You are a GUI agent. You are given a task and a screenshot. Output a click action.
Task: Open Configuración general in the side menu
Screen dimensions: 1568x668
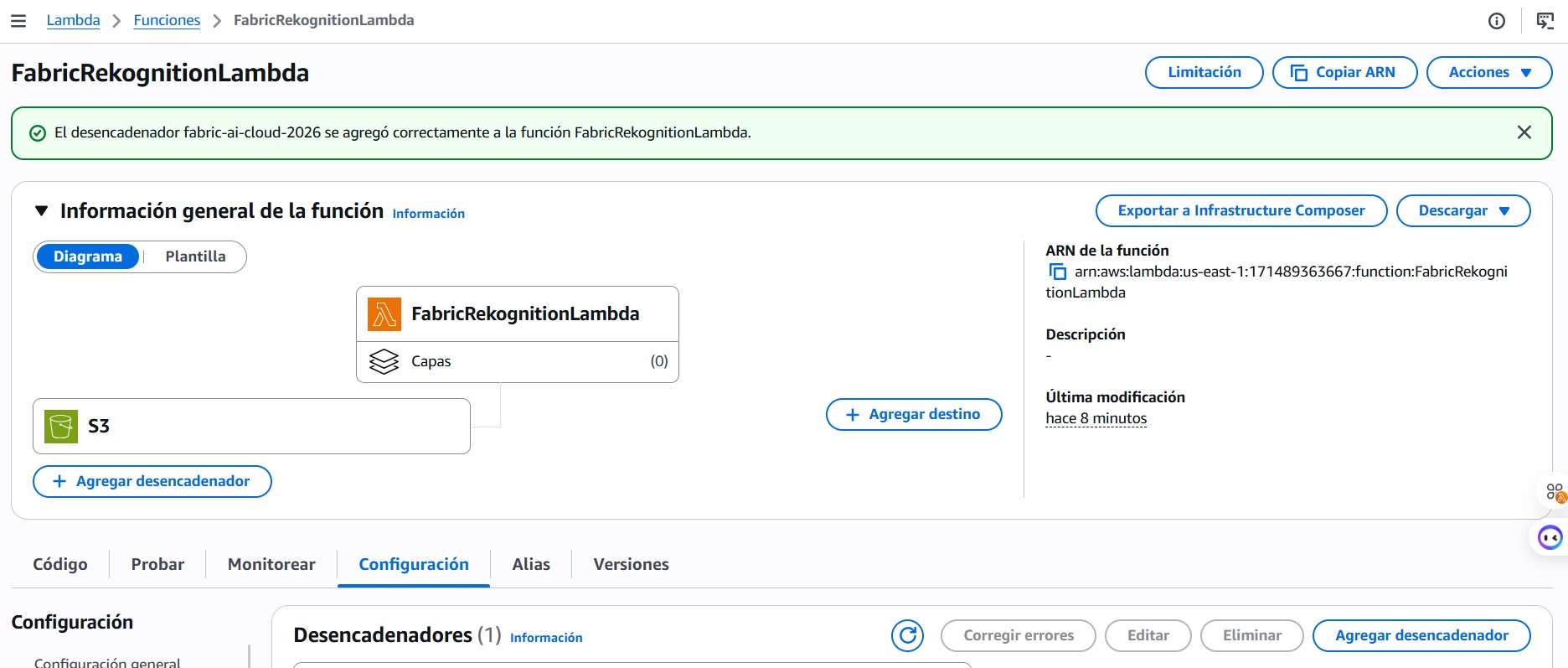(107, 662)
